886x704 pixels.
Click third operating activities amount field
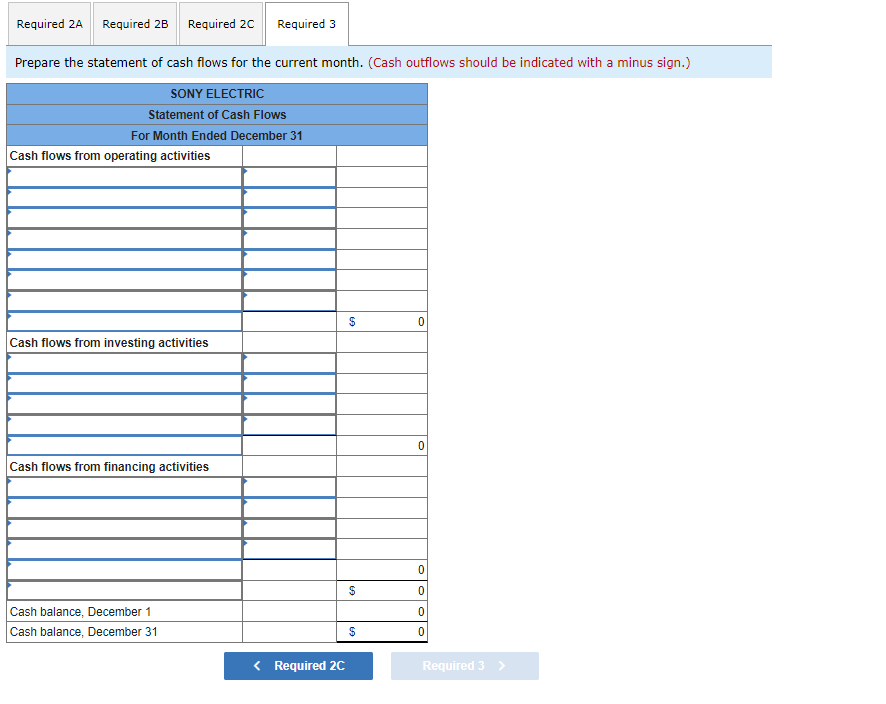point(289,218)
